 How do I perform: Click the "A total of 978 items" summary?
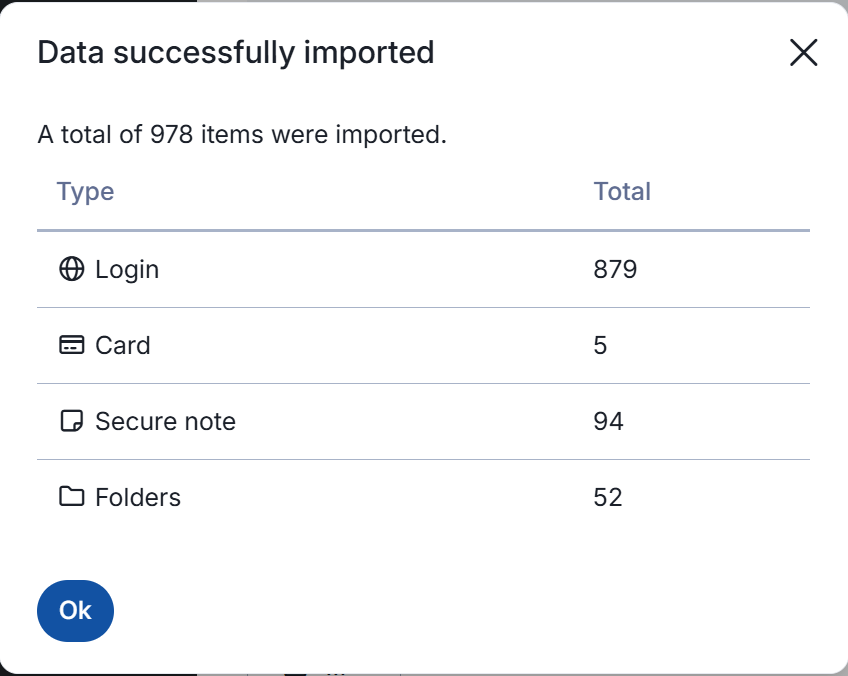pos(242,134)
